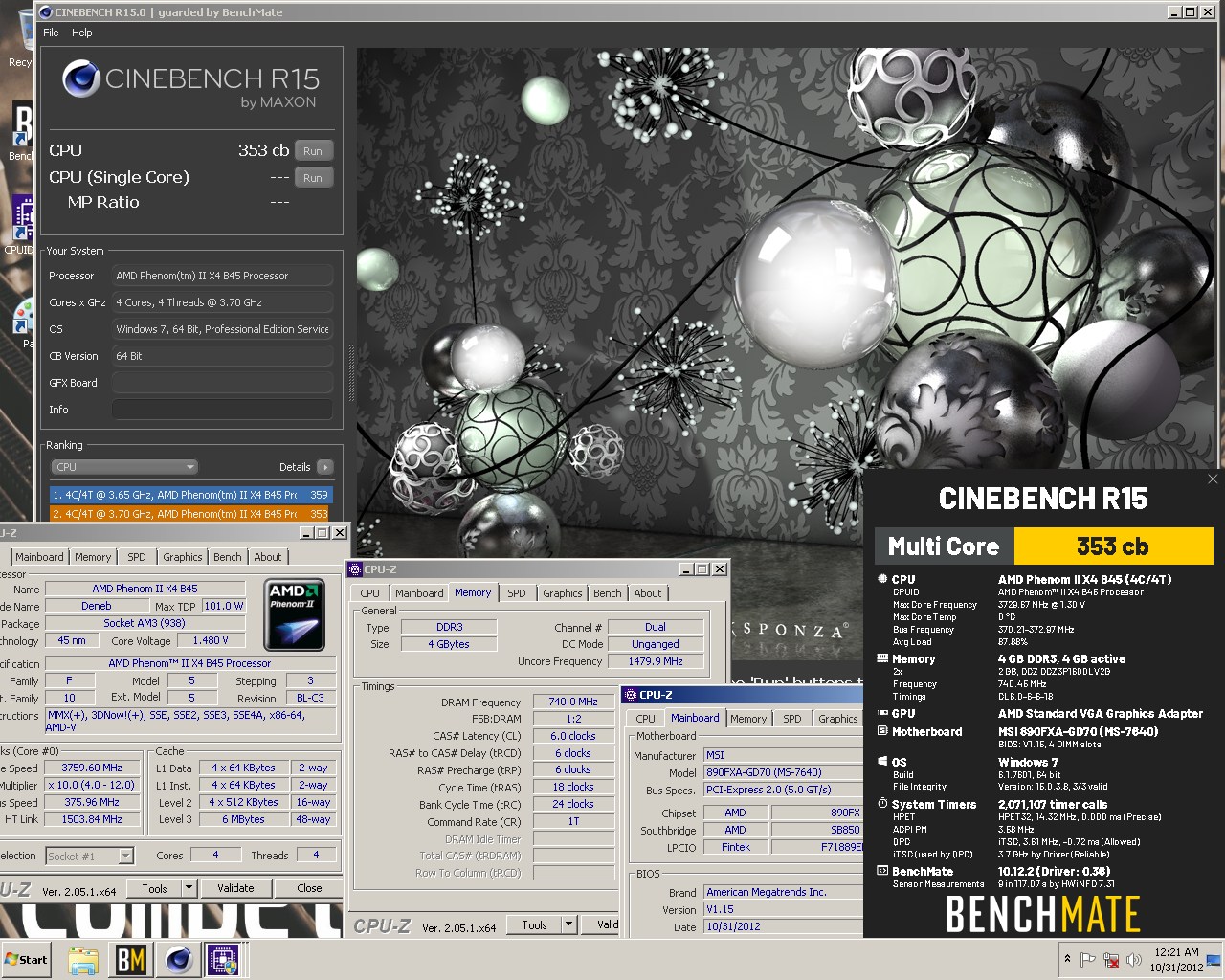The image size is (1225, 980).
Task: Open the Cinebench Help menu
Action: pyautogui.click(x=82, y=33)
